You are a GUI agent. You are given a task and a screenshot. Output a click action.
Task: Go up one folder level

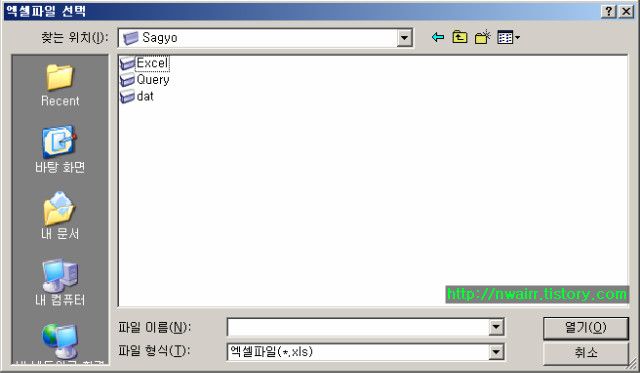[x=460, y=38]
